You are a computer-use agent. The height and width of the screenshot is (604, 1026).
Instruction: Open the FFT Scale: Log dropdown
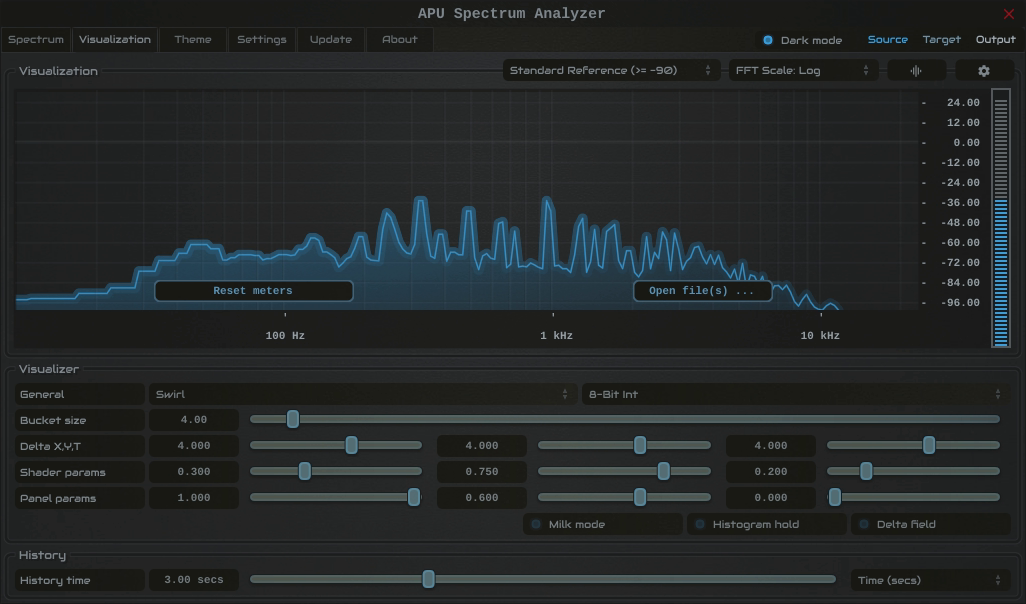(x=804, y=71)
